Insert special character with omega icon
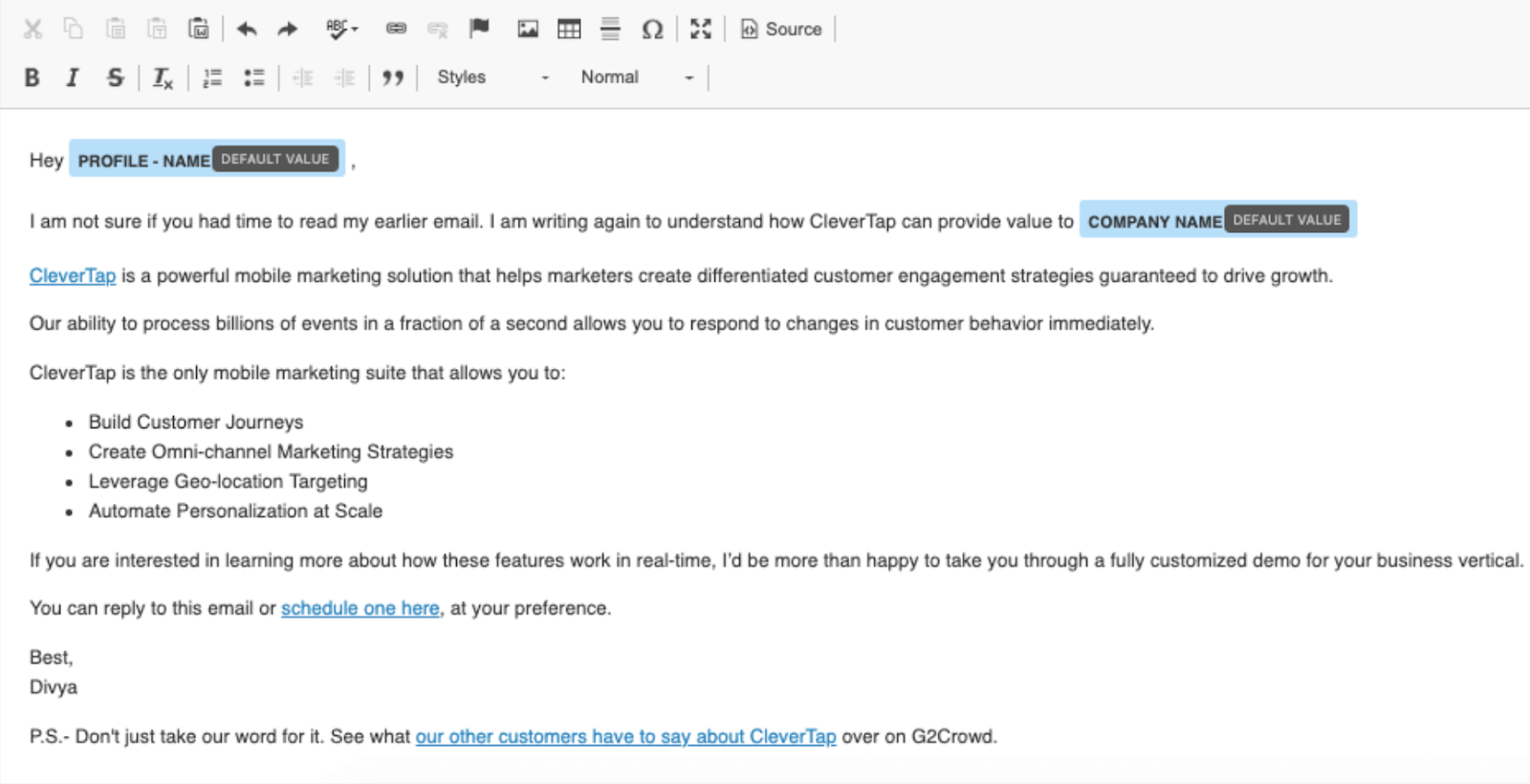This screenshot has height=784, width=1530. [652, 30]
